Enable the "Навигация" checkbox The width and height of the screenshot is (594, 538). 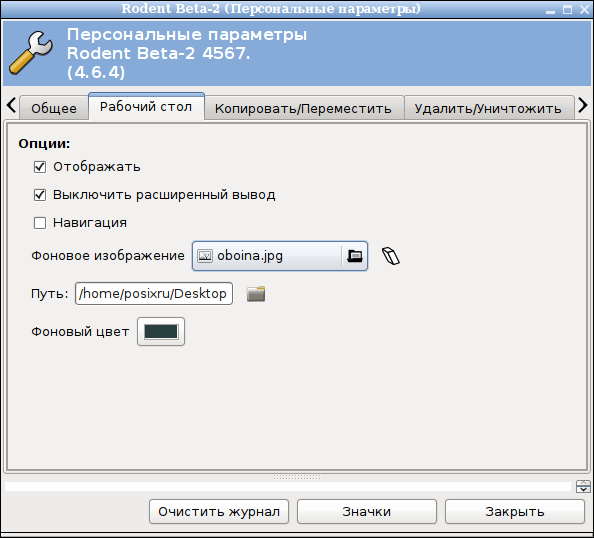pyautogui.click(x=40, y=223)
